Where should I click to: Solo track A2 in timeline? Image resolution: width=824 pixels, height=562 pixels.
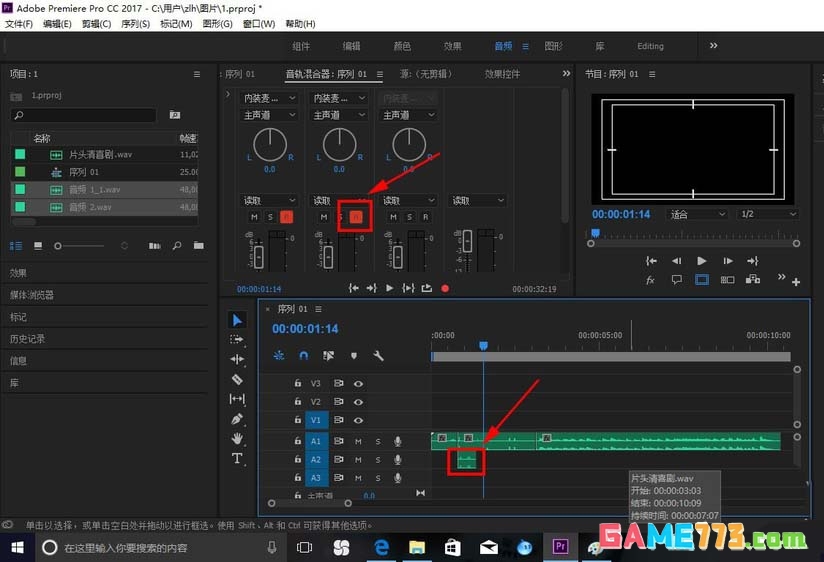pyautogui.click(x=378, y=460)
